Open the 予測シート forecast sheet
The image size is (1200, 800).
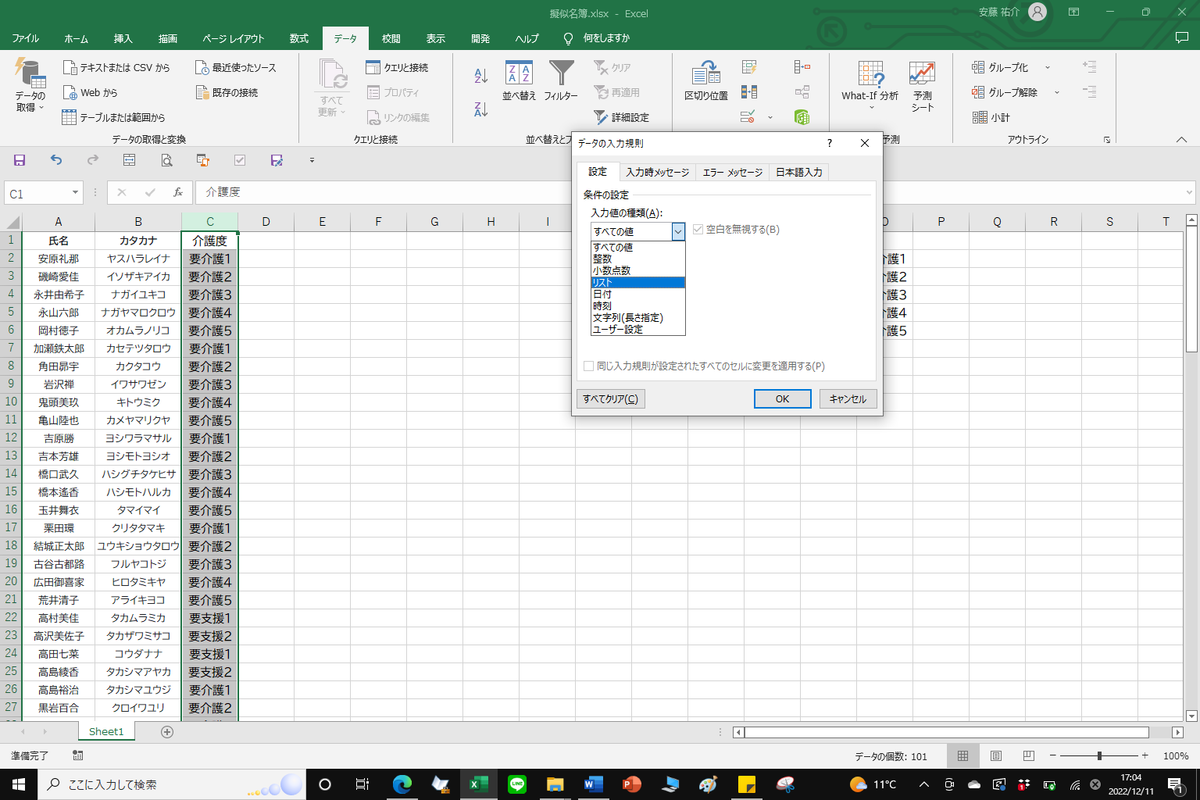(x=922, y=86)
